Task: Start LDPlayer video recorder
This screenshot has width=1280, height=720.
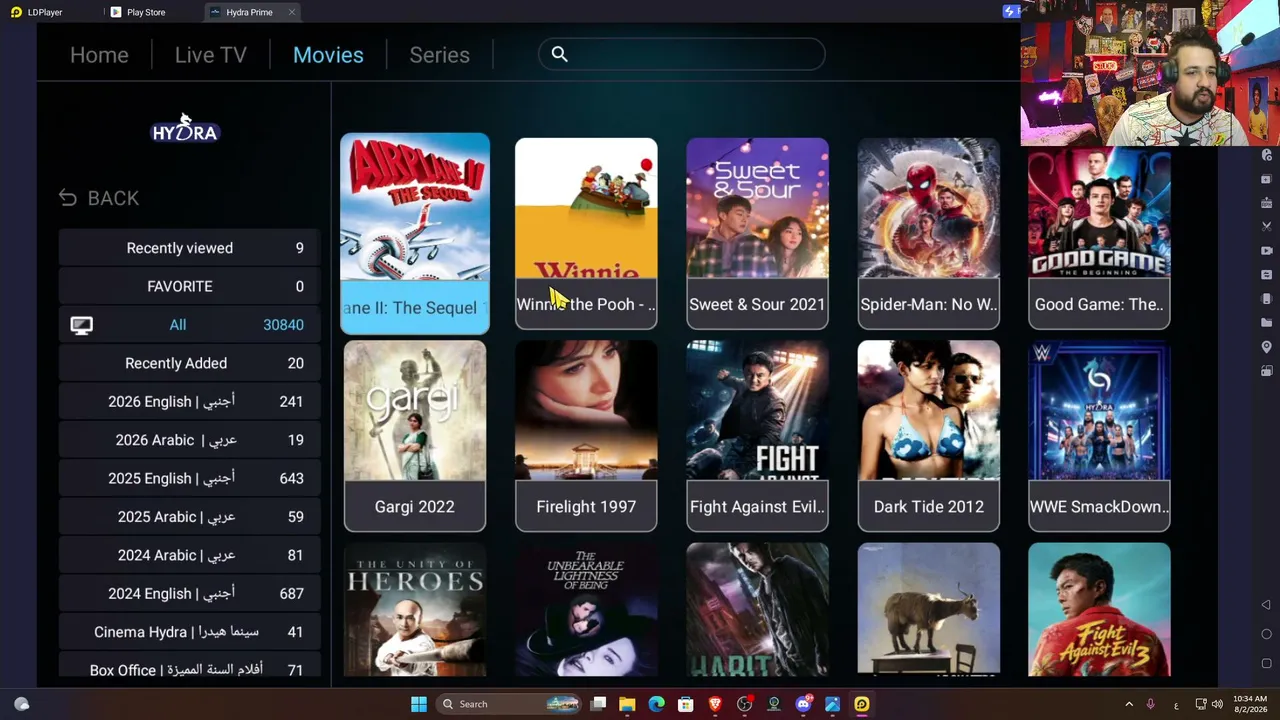Action: [1266, 251]
